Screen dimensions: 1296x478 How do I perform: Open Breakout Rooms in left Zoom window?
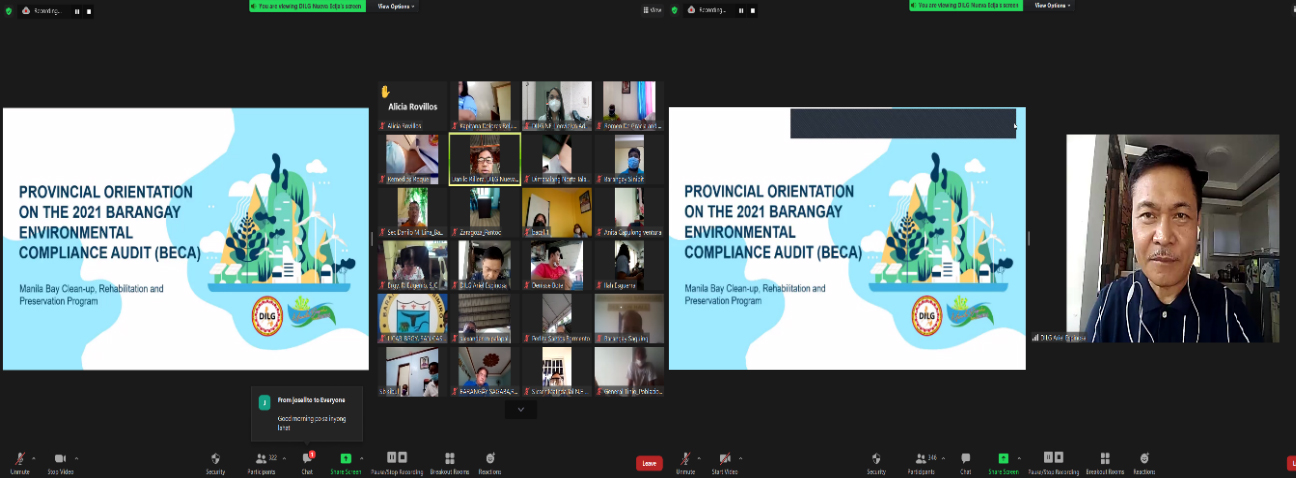[x=450, y=461]
